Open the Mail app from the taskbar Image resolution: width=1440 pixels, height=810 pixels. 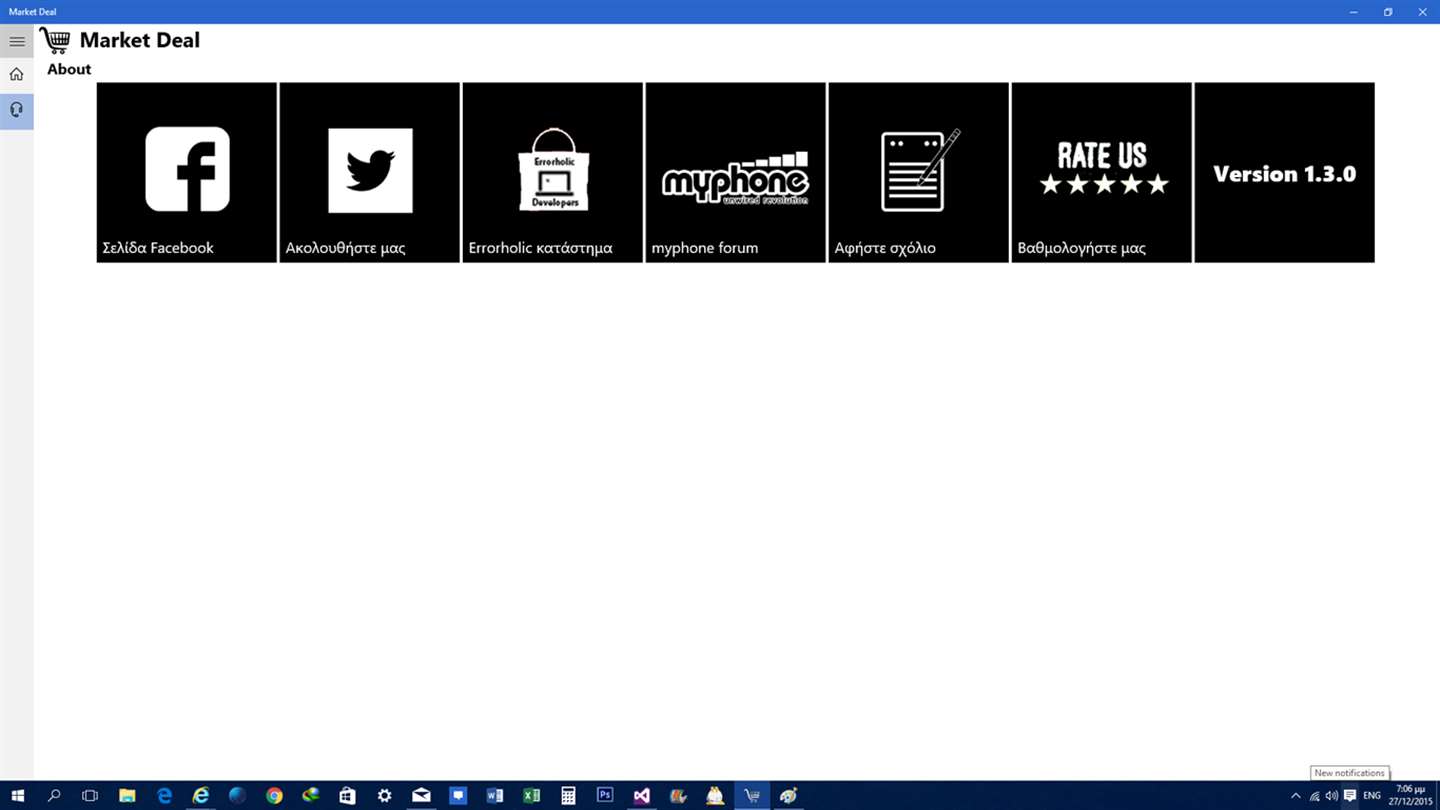point(421,796)
